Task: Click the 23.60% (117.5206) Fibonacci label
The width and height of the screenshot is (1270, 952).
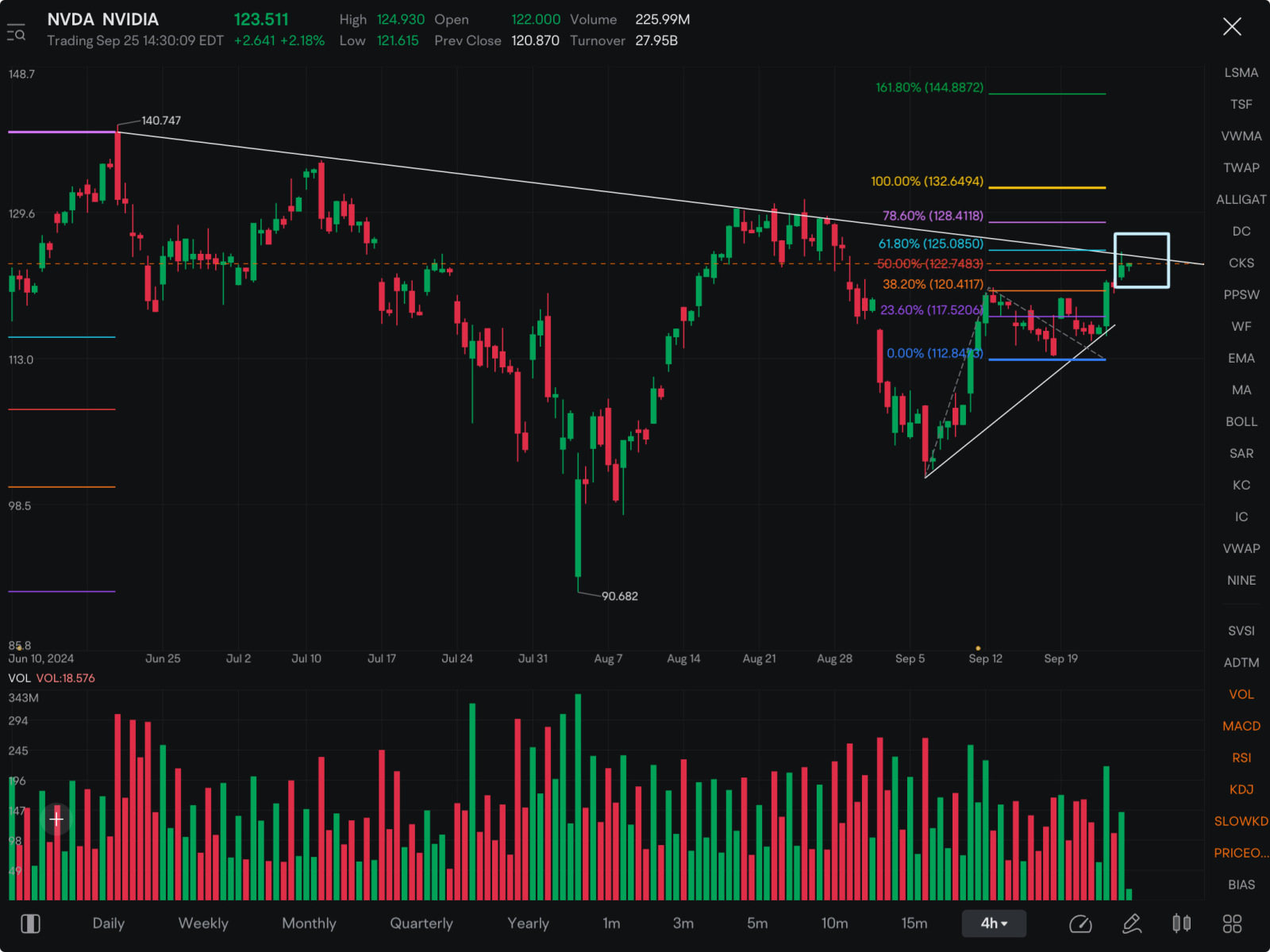Action: pyautogui.click(x=931, y=310)
